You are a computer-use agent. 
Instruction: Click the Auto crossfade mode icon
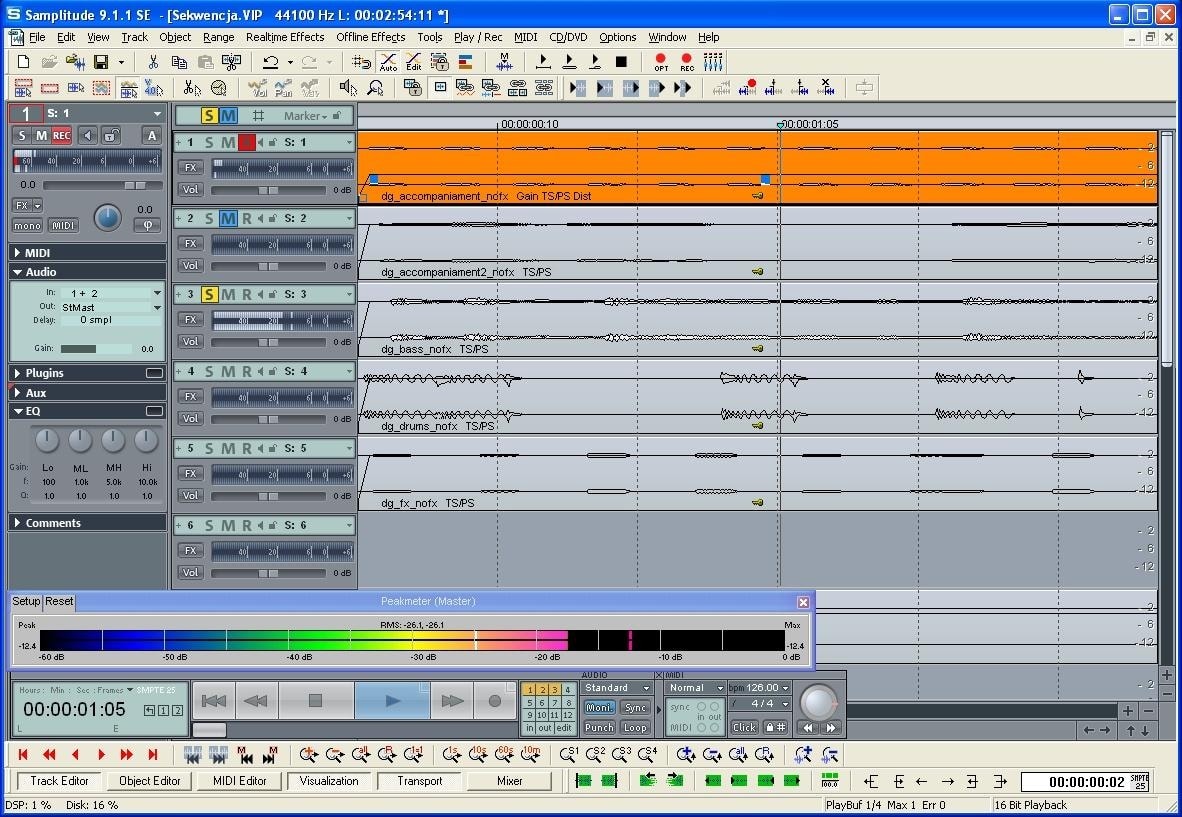pos(388,62)
